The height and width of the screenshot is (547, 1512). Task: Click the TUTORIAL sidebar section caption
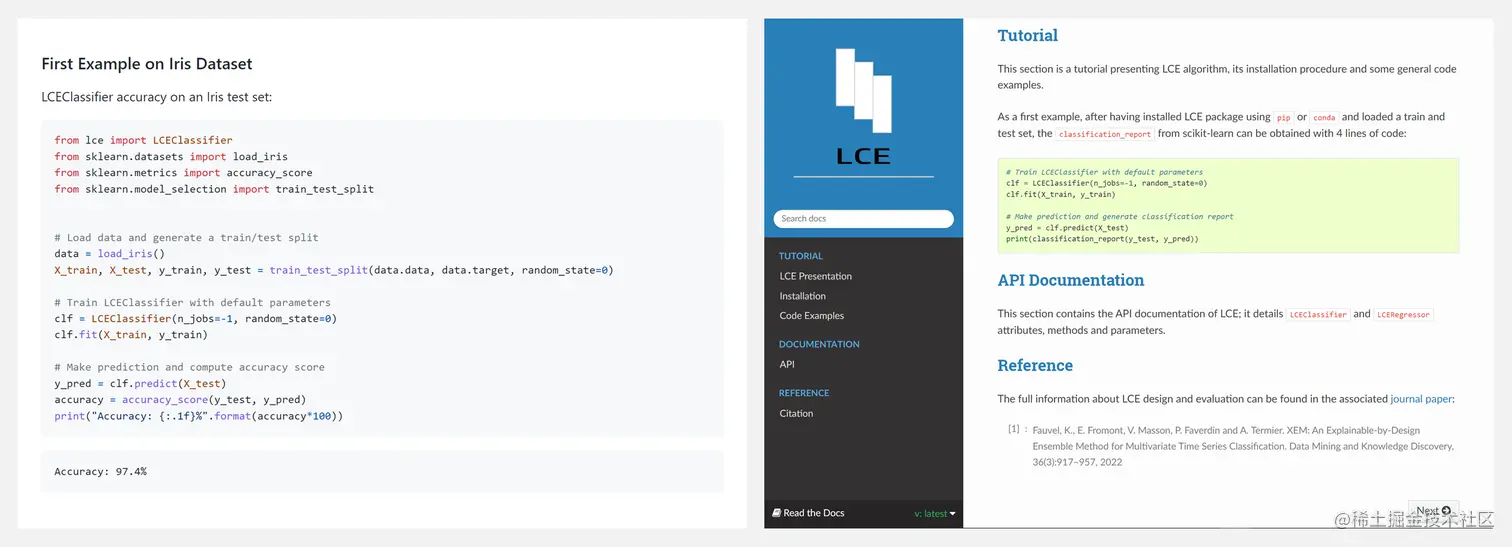pos(800,256)
